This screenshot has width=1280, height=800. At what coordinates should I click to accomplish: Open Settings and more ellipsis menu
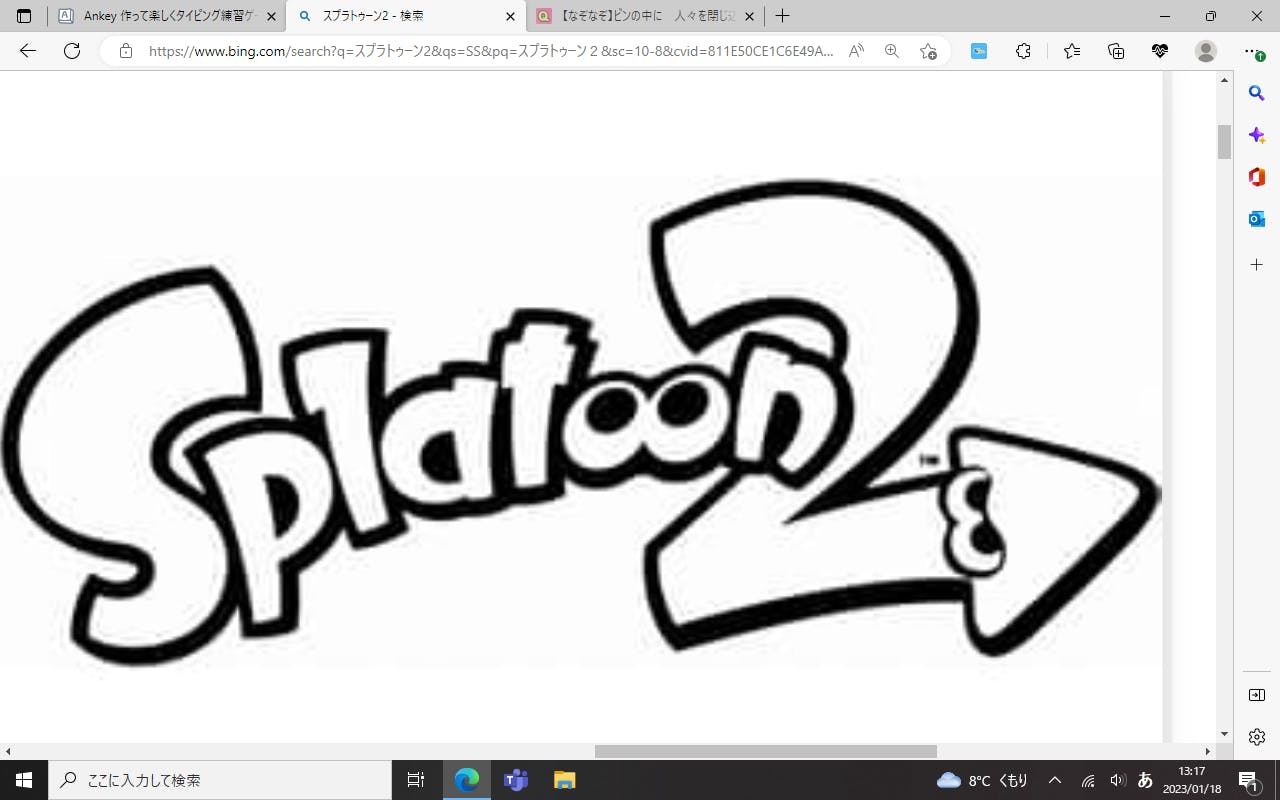click(x=1250, y=51)
